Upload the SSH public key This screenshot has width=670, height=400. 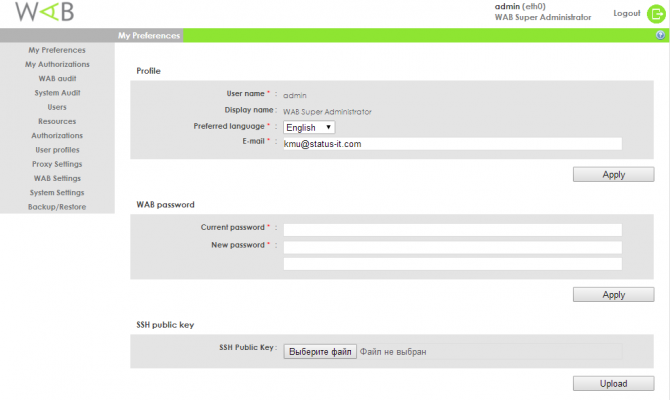point(614,383)
